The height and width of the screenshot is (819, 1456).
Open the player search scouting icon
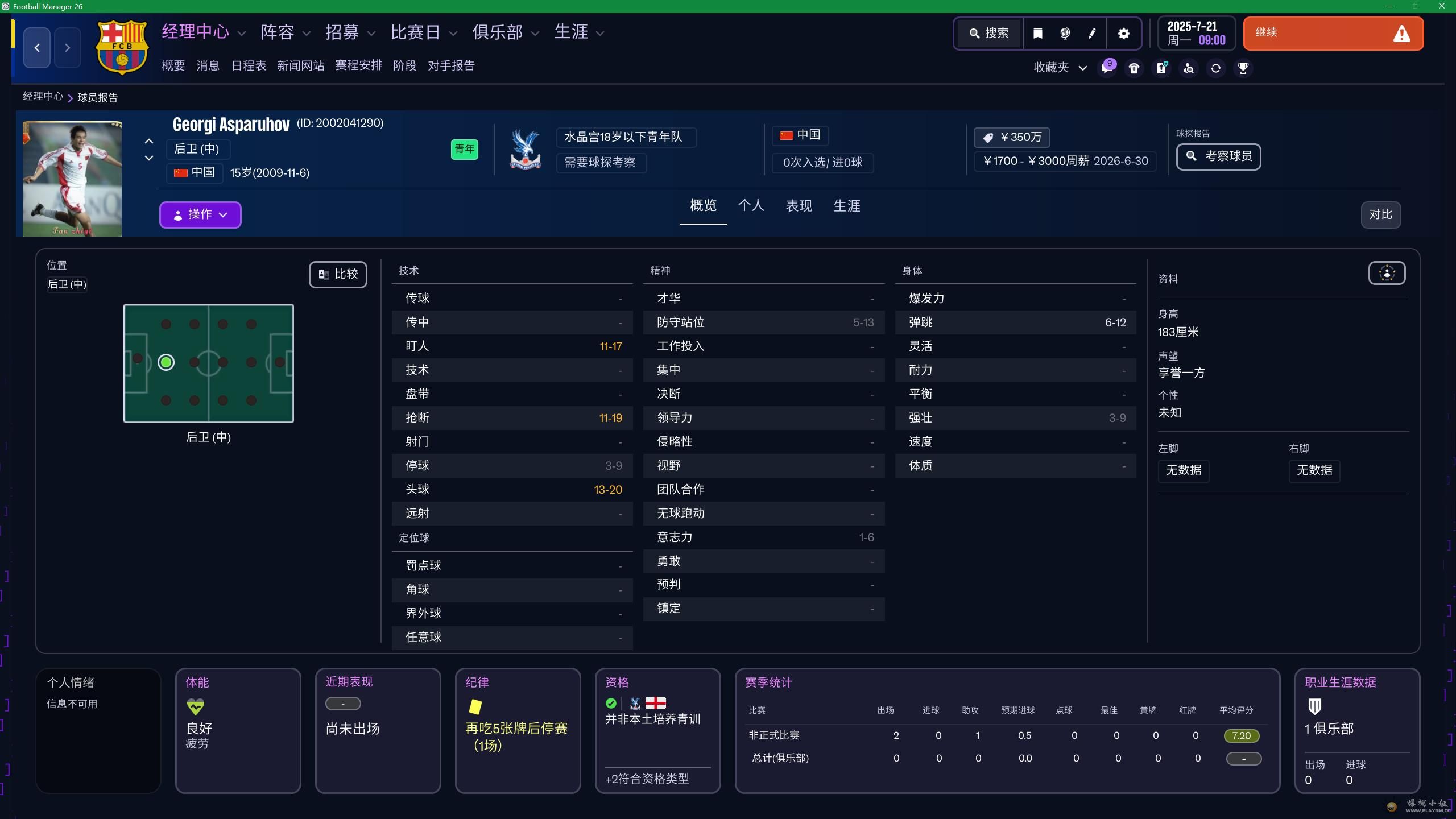pyautogui.click(x=1189, y=68)
